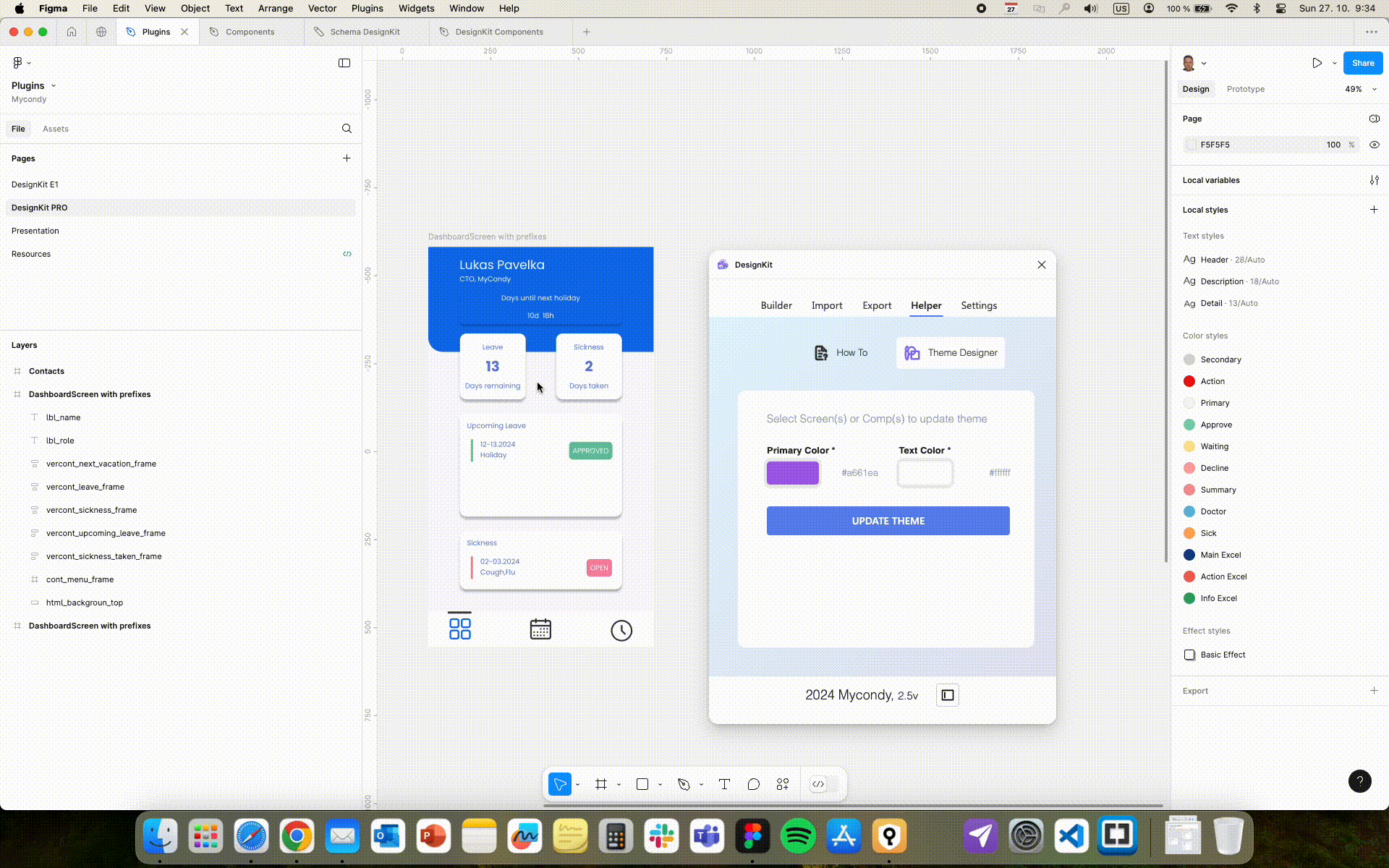Toggle Dev Mode switch in the toolbar

824,784
